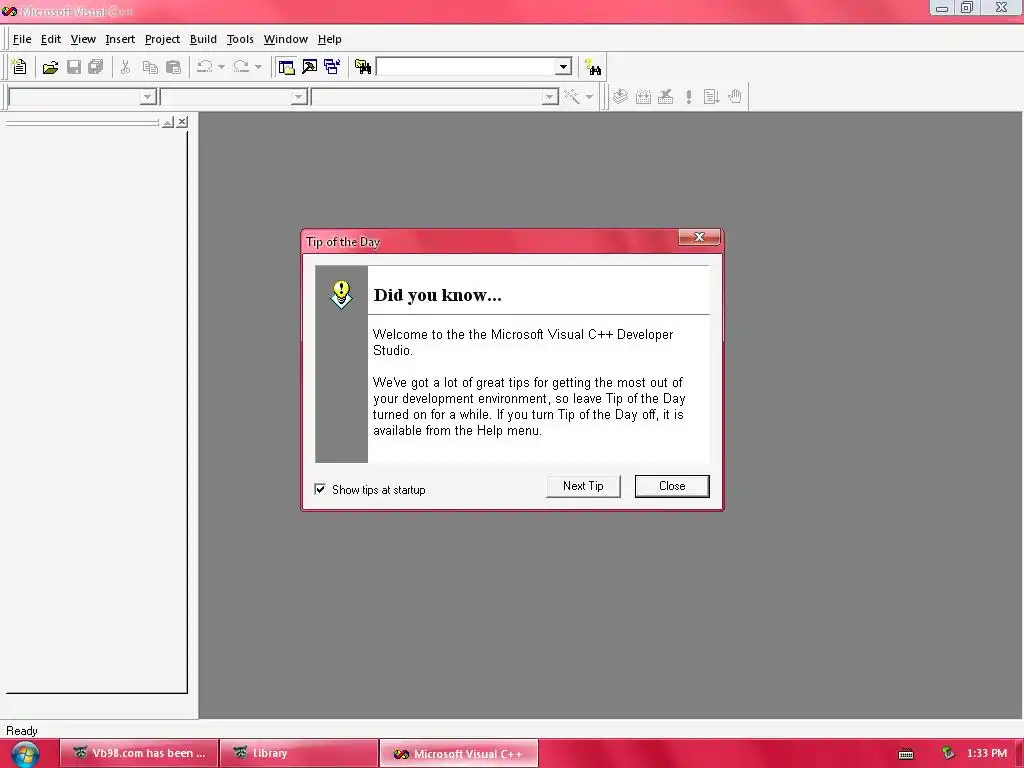Open the Window List icon
The height and width of the screenshot is (768, 1024).
(332, 67)
